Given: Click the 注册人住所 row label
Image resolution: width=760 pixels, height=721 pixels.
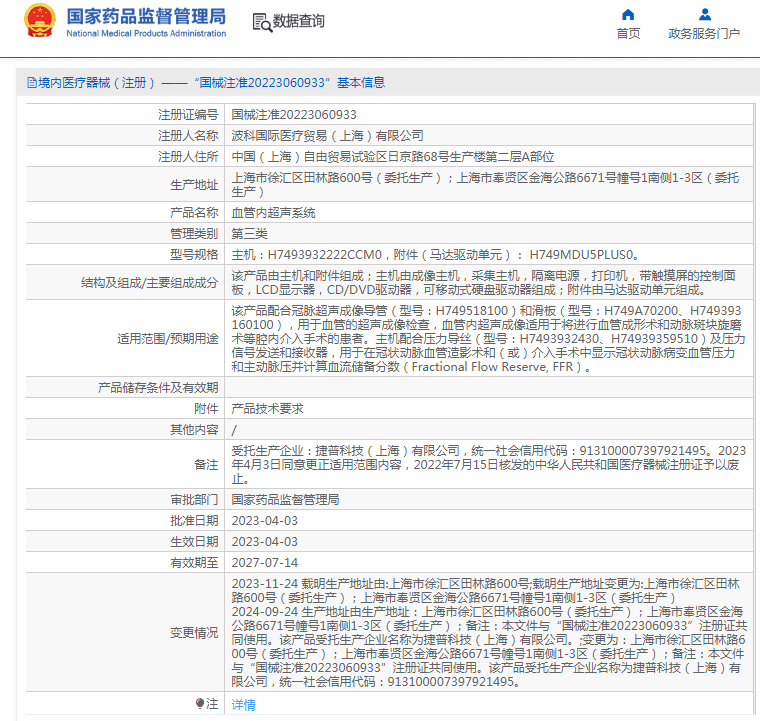Looking at the screenshot, I should click(188, 157).
